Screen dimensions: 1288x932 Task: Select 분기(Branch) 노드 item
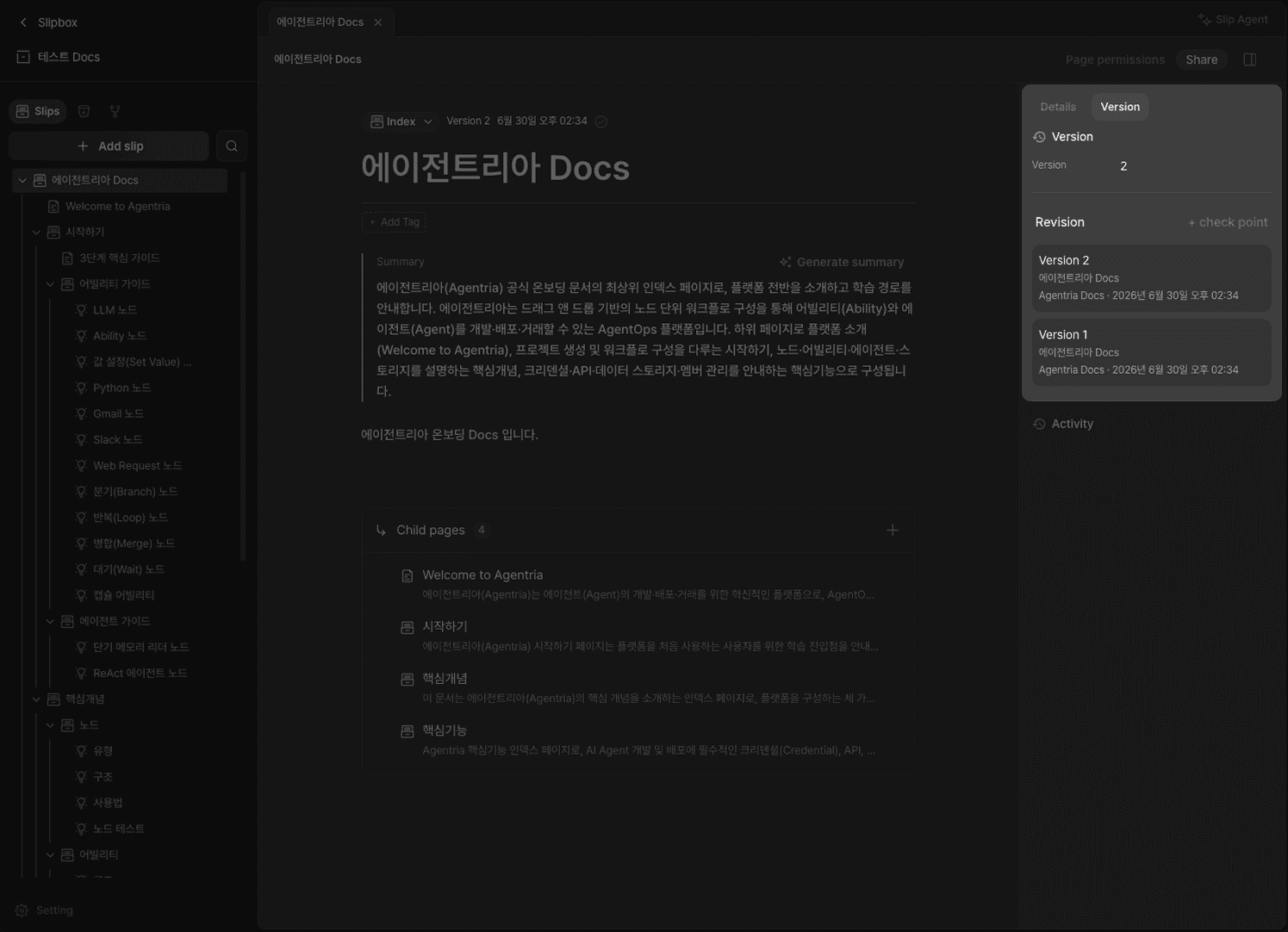click(x=135, y=491)
